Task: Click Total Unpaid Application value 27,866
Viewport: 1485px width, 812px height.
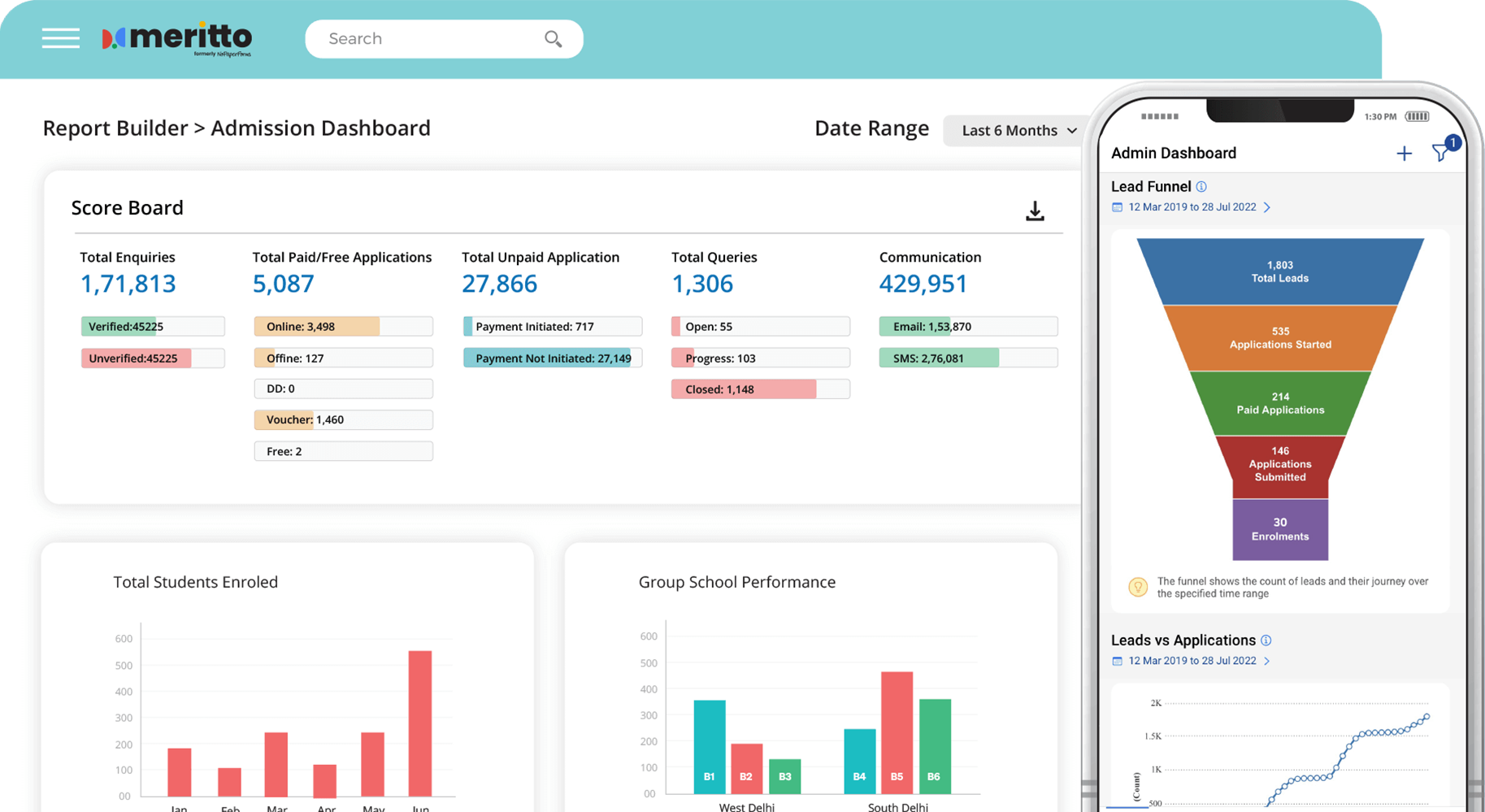Action: pyautogui.click(x=499, y=284)
